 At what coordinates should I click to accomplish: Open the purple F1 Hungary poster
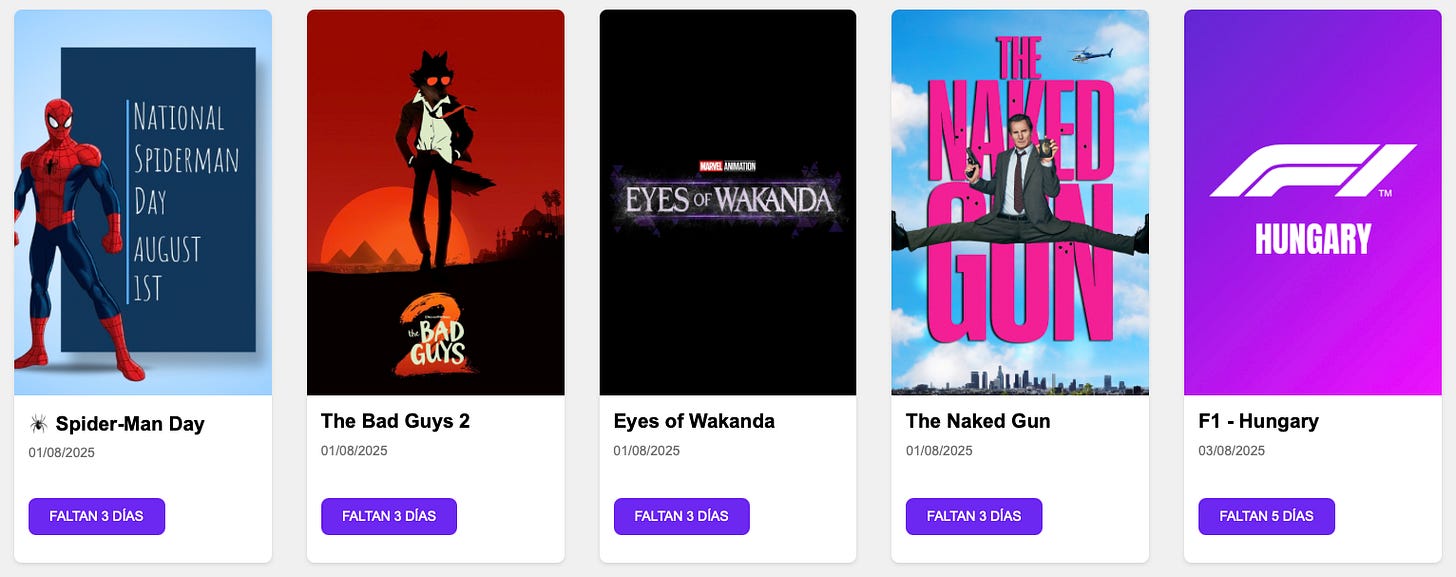[1313, 202]
